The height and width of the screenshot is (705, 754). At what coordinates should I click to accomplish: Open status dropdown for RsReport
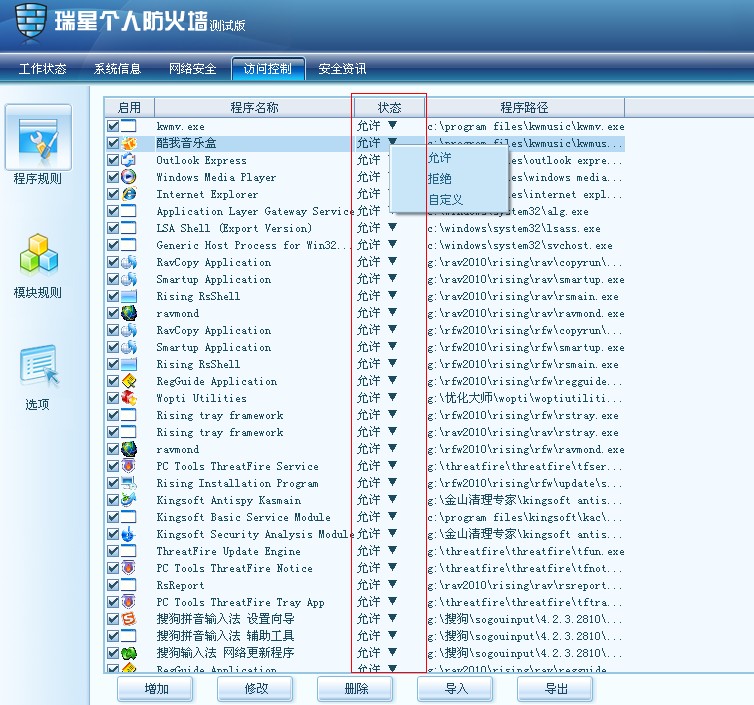392,584
